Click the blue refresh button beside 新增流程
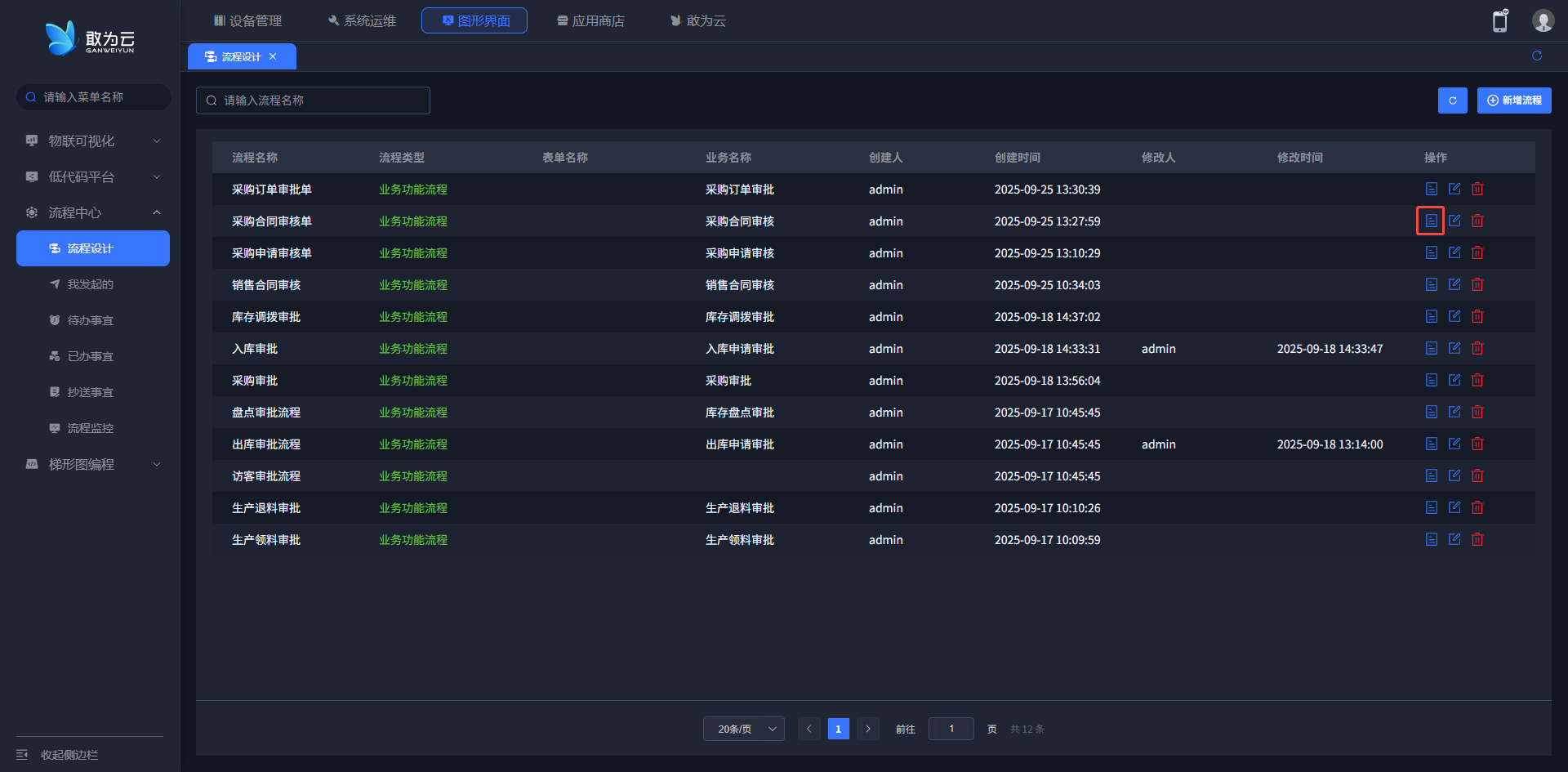 (x=1452, y=100)
